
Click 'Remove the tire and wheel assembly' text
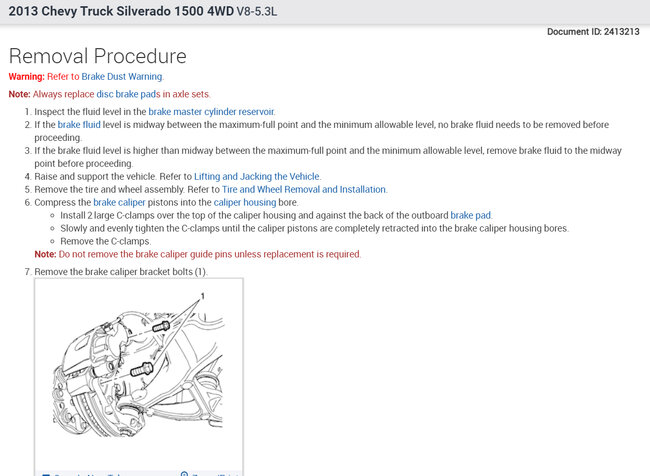[x=109, y=189]
